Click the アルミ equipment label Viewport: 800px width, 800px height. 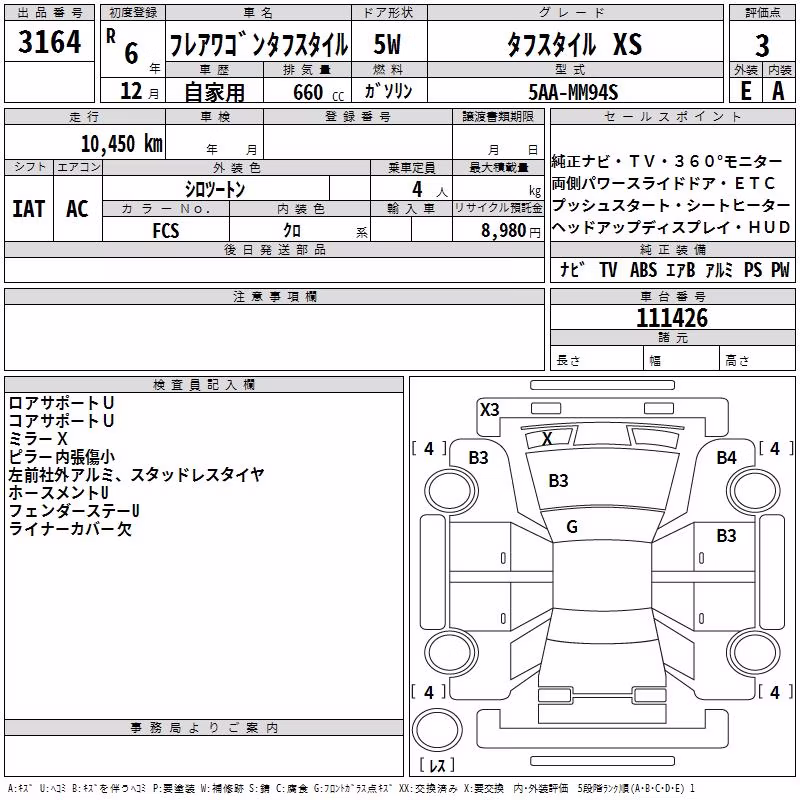(719, 269)
